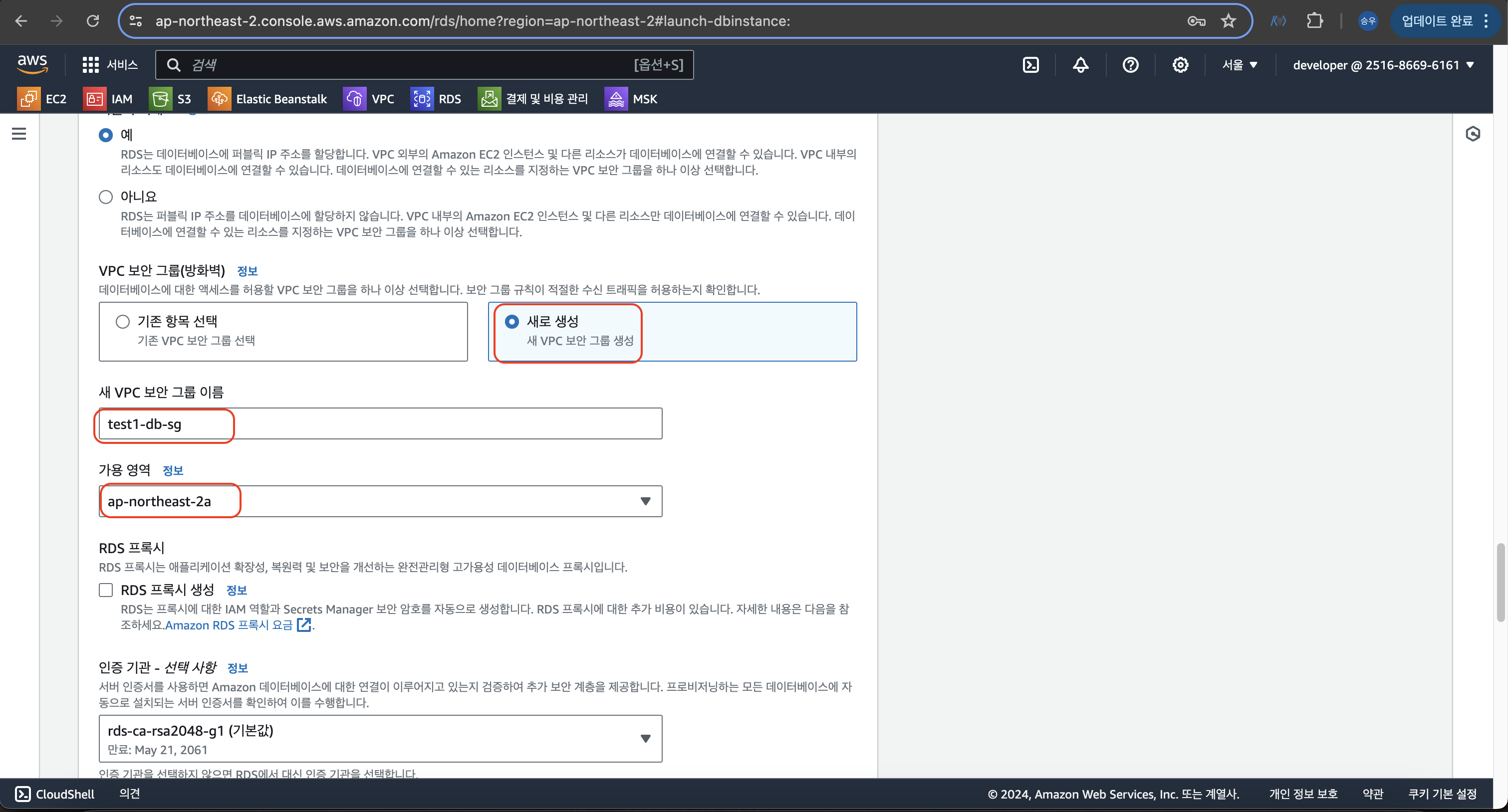Open the 서비스 menu in the header
The image size is (1508, 812).
pos(110,65)
